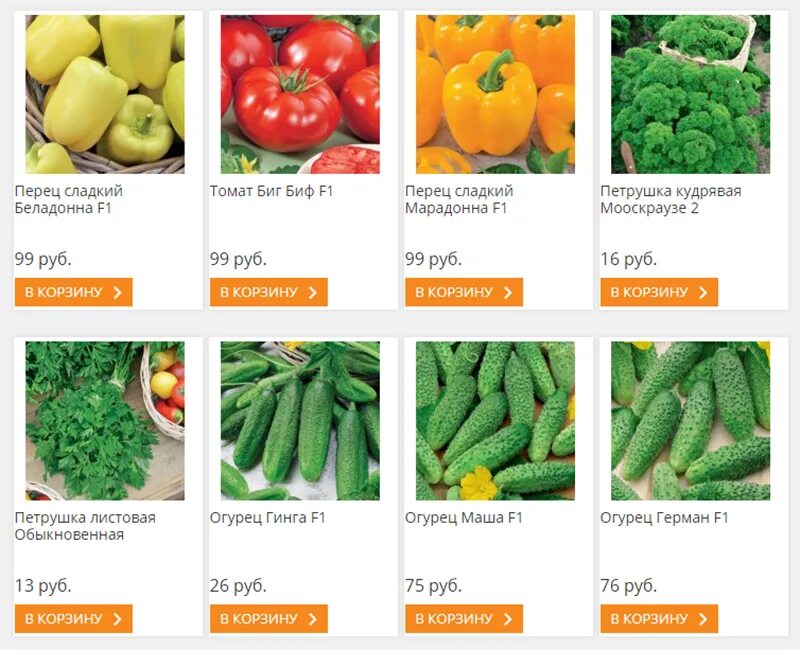Open the curly parsley Мооскраузе photo
The height and width of the screenshot is (650, 800).
click(691, 94)
